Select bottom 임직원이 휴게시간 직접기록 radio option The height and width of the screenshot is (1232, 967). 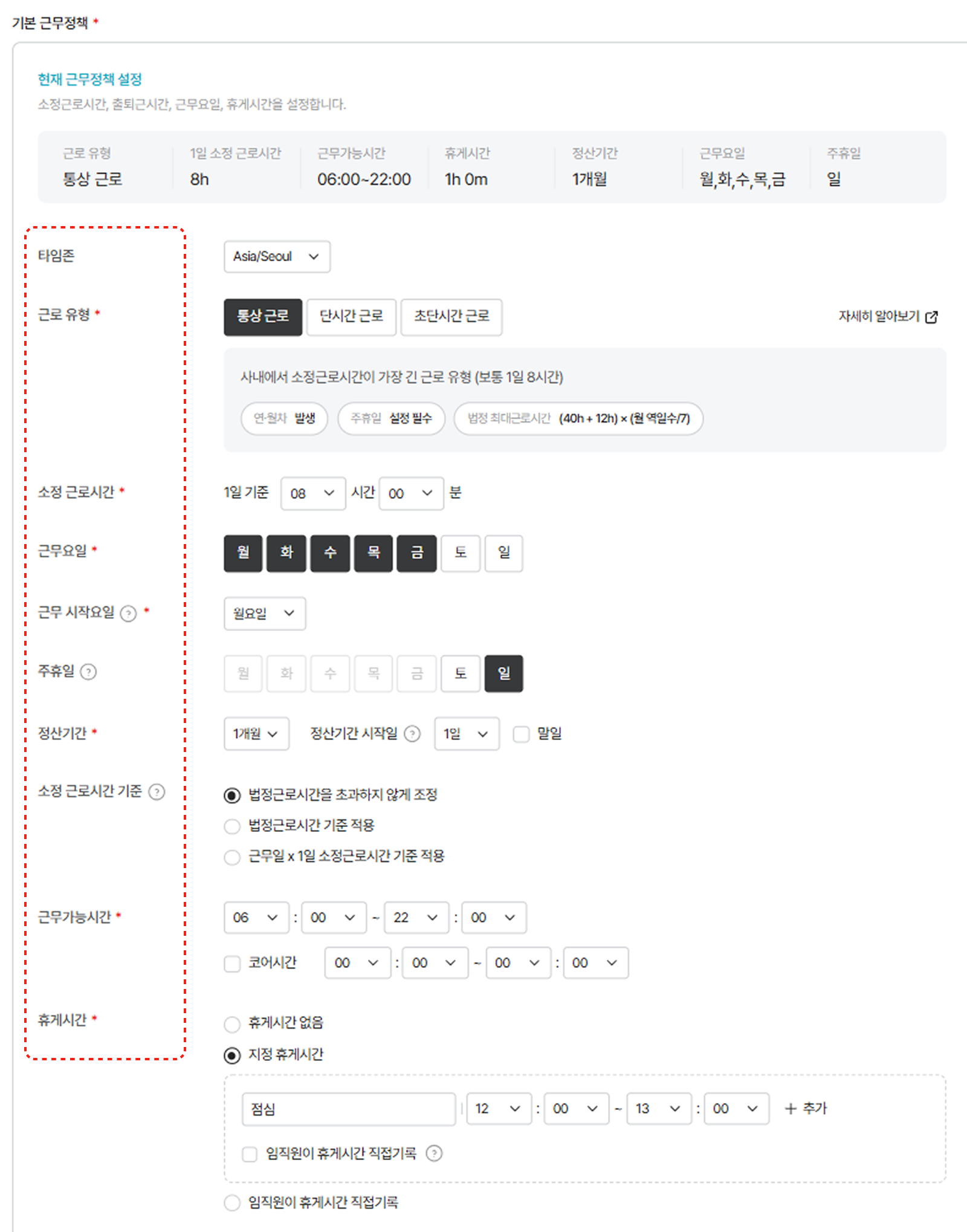click(232, 1203)
